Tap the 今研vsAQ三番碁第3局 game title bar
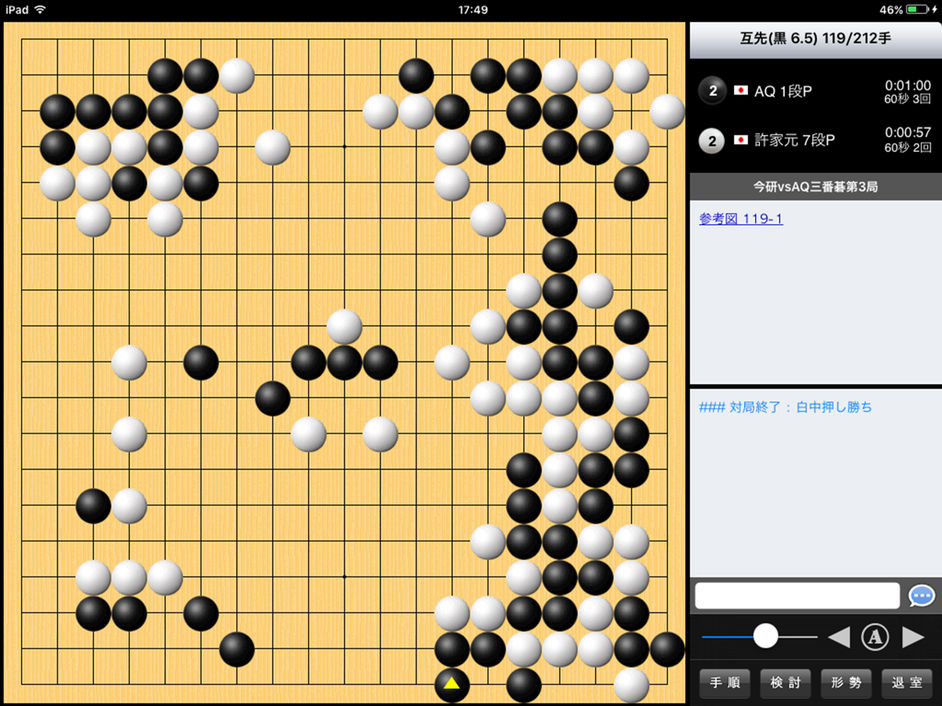Image resolution: width=942 pixels, height=706 pixels. pyautogui.click(x=816, y=187)
